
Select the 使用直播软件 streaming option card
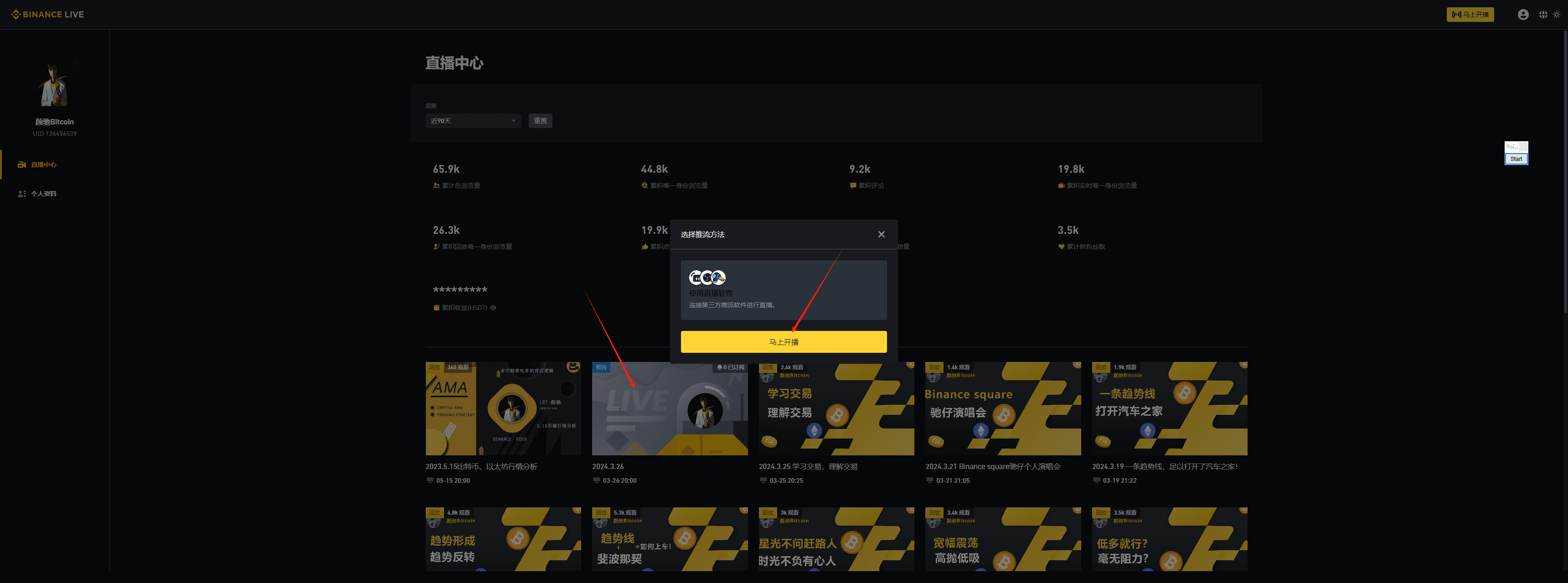pyautogui.click(x=784, y=289)
